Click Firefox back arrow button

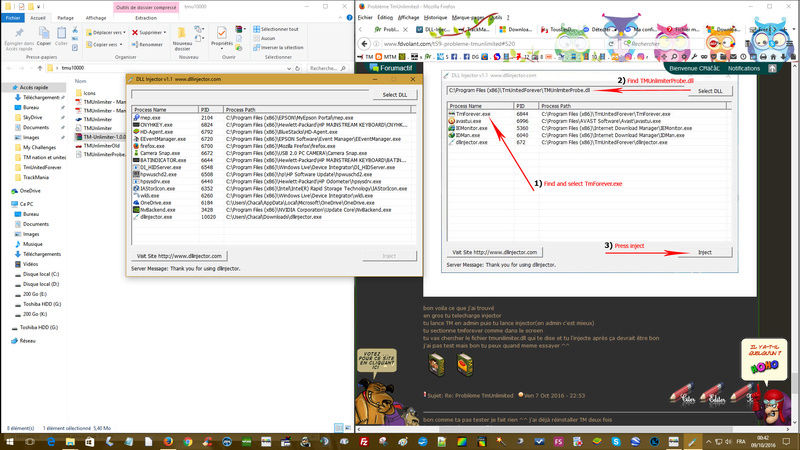364,44
